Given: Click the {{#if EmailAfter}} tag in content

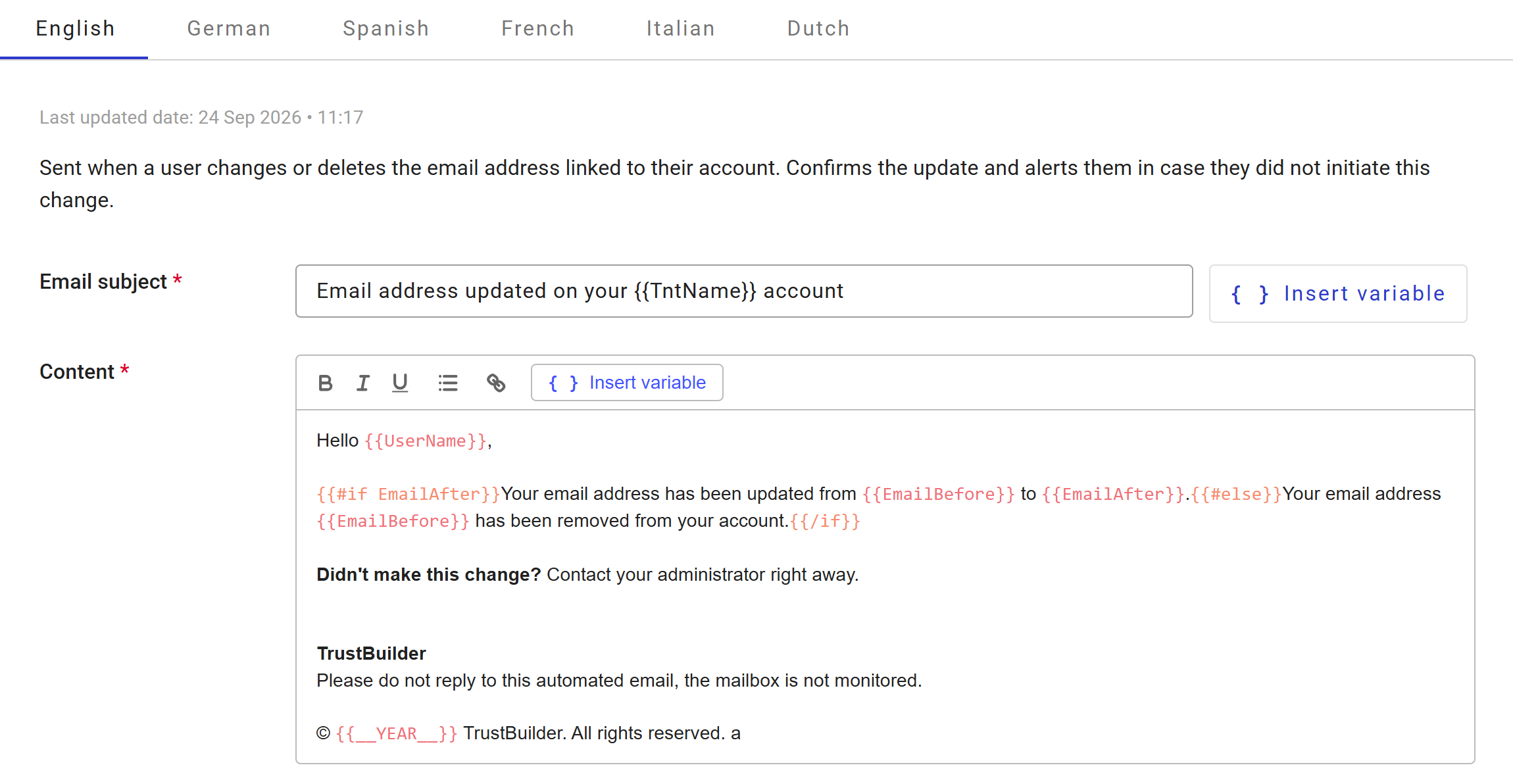Looking at the screenshot, I should coord(409,494).
